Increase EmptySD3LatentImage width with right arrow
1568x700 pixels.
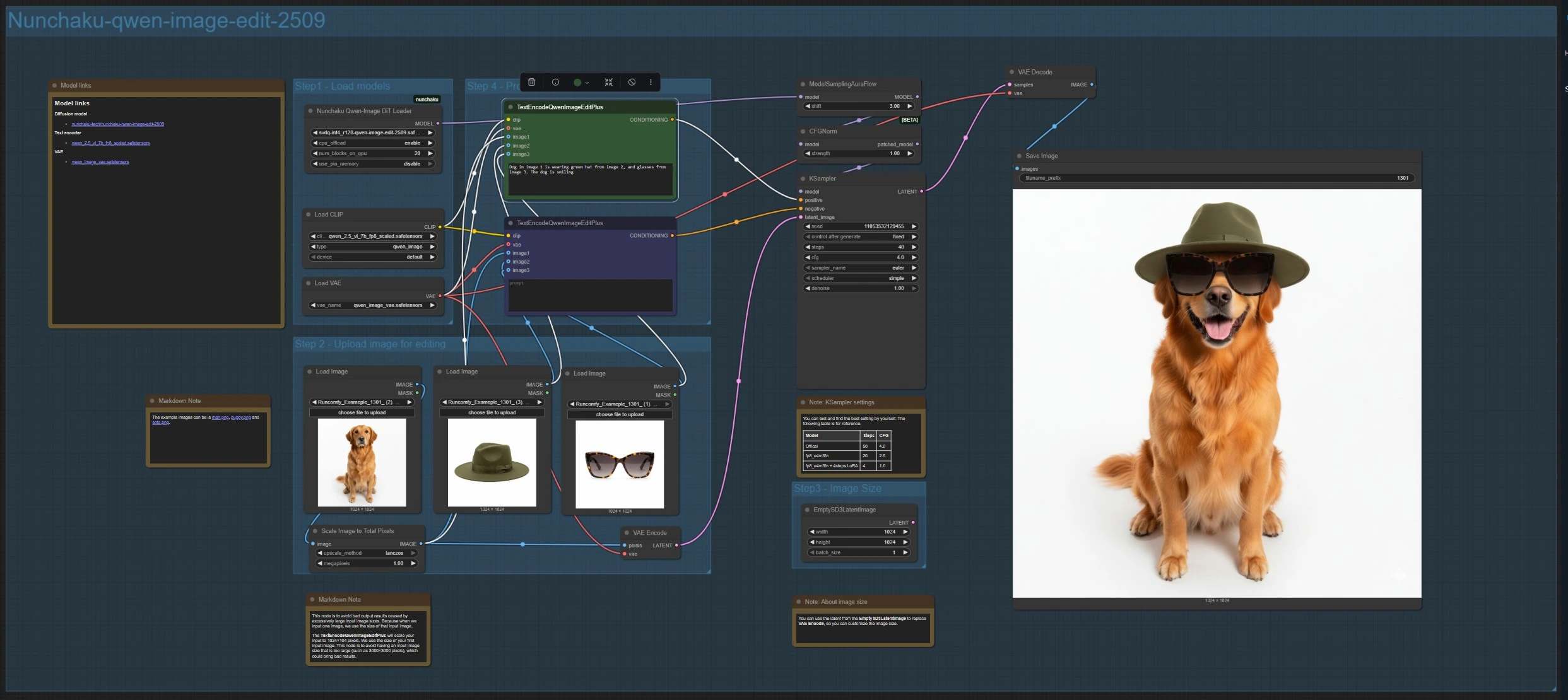point(905,532)
